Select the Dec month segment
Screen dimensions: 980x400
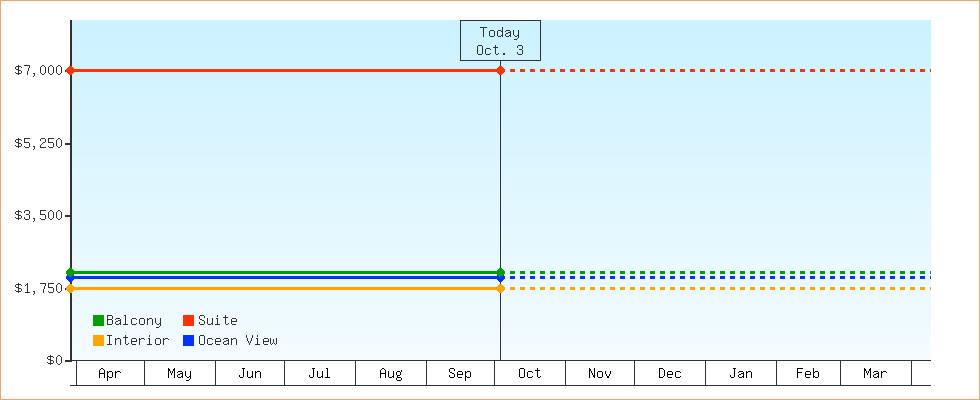point(670,373)
